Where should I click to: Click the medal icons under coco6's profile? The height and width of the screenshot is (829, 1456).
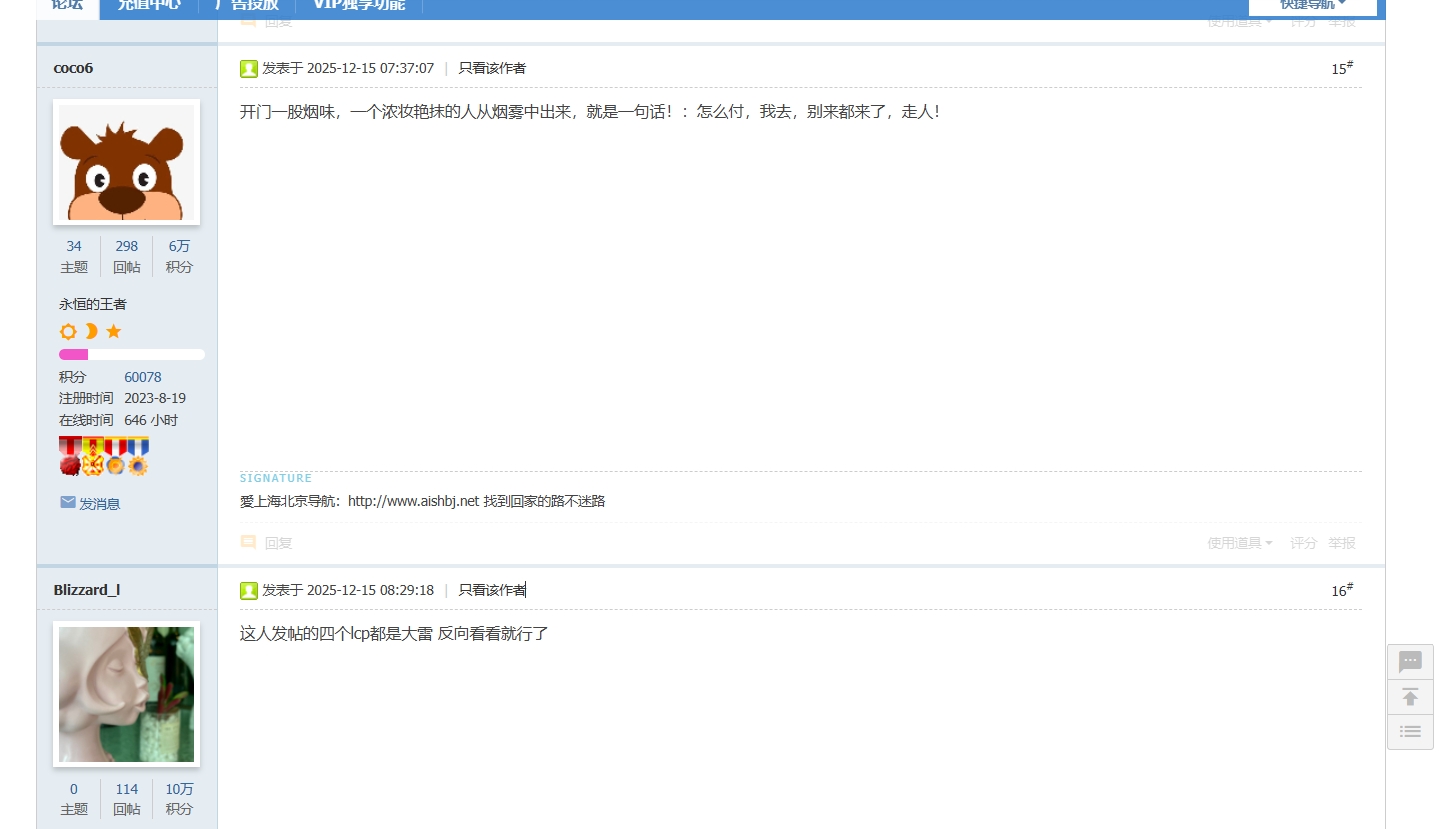coord(103,455)
